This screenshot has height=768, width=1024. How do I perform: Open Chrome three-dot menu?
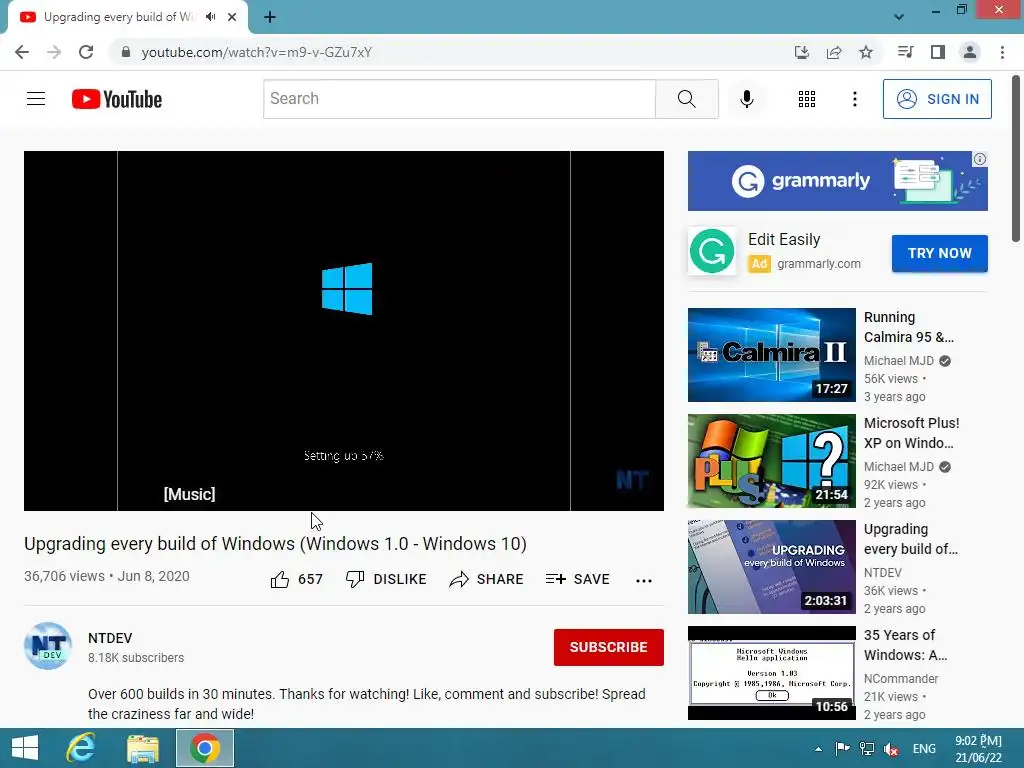point(1002,52)
